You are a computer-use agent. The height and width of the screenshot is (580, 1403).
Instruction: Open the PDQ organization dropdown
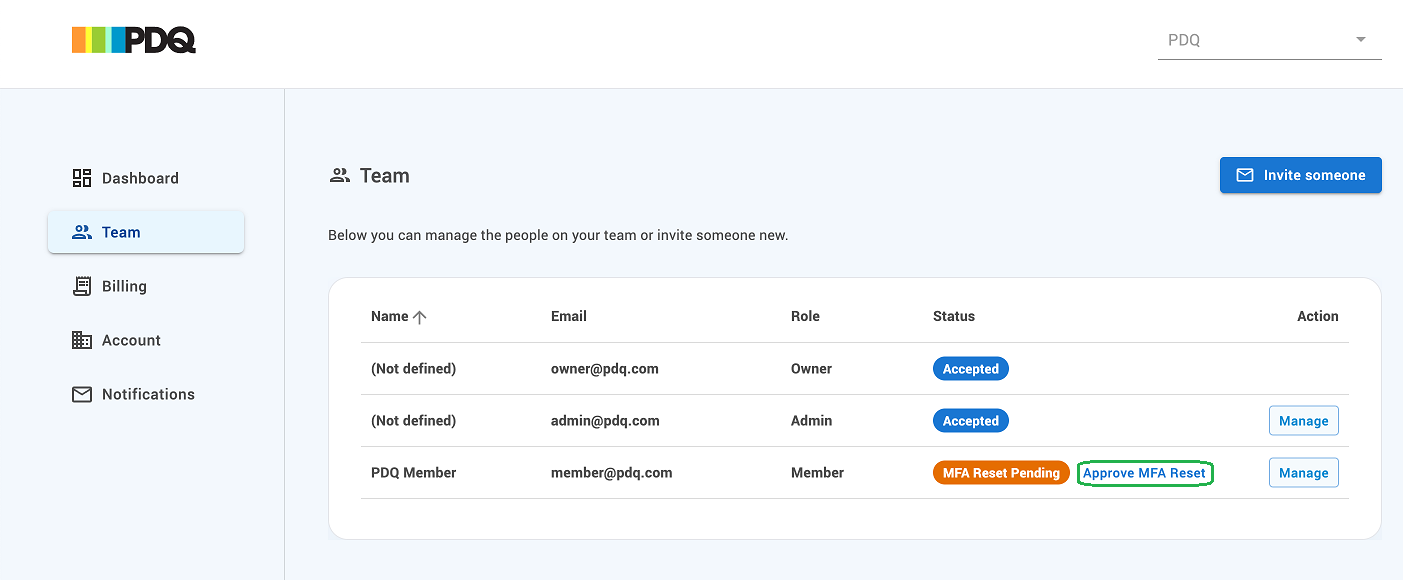point(1268,40)
